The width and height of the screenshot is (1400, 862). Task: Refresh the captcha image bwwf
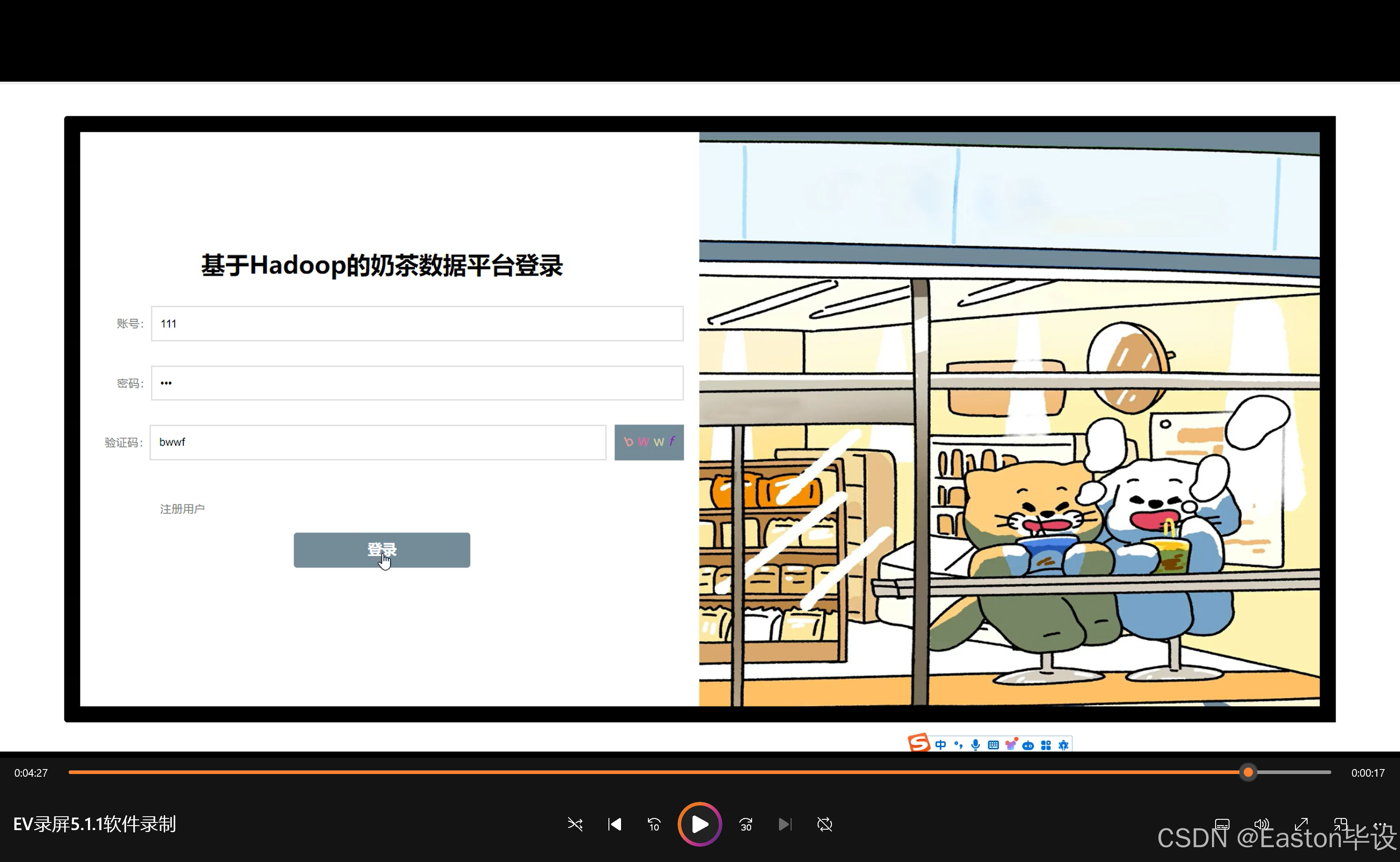649,442
